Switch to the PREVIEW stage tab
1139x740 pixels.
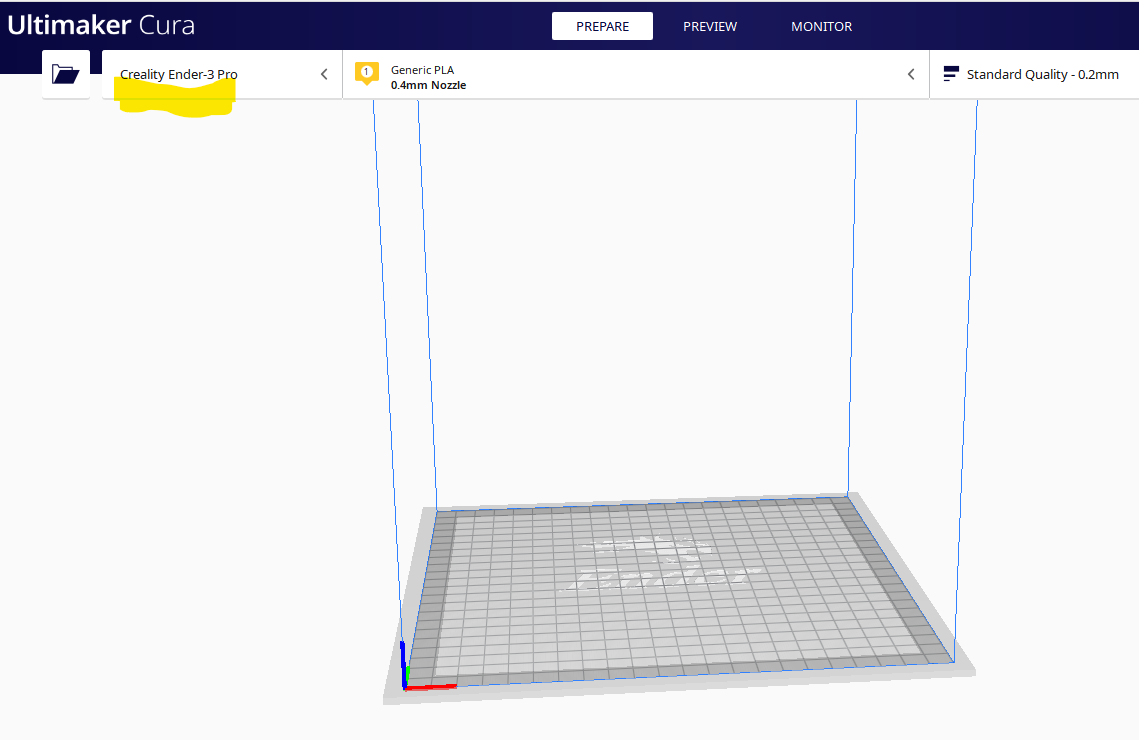click(x=710, y=26)
